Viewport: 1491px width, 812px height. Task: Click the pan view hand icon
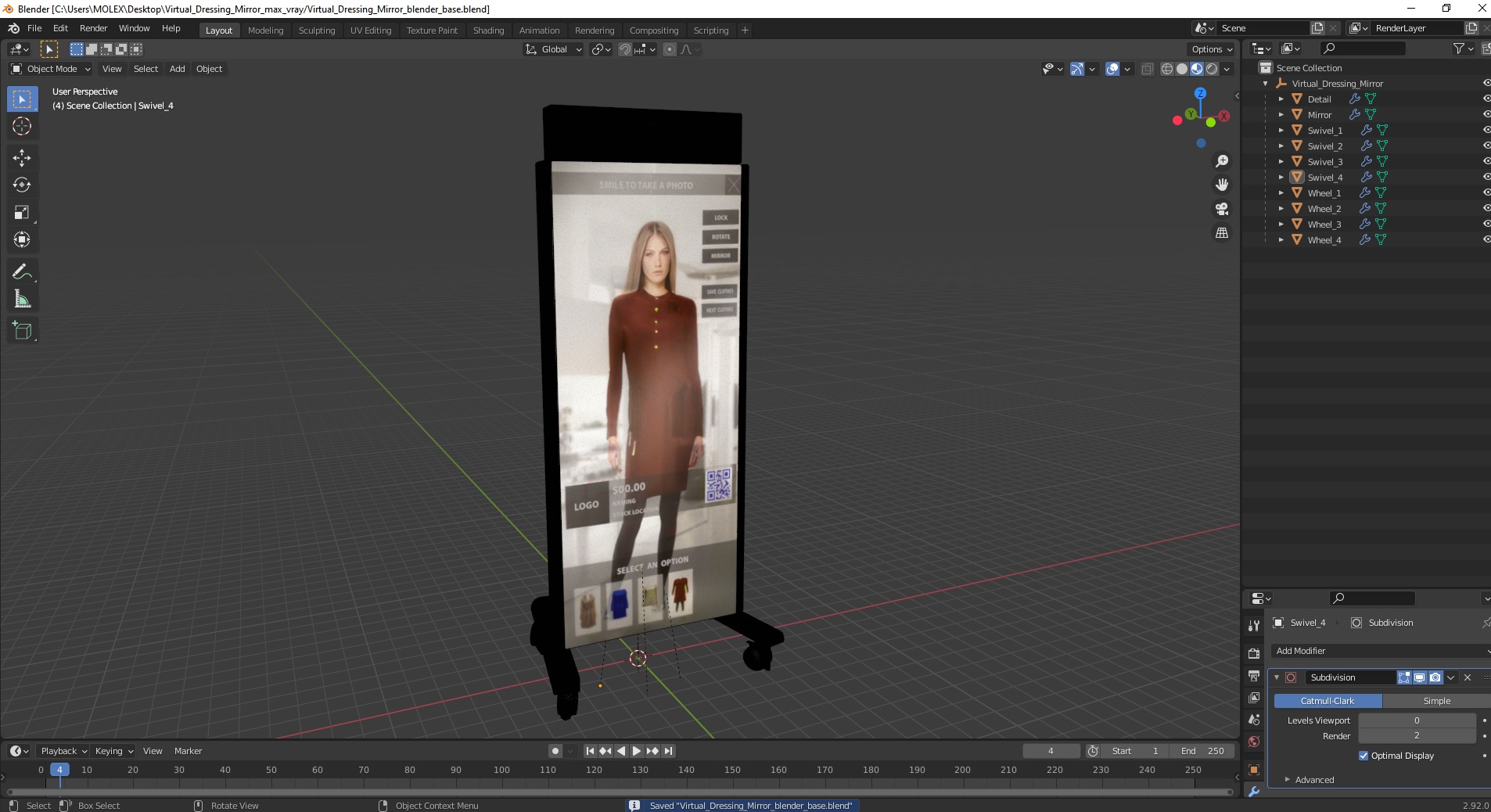point(1221,185)
